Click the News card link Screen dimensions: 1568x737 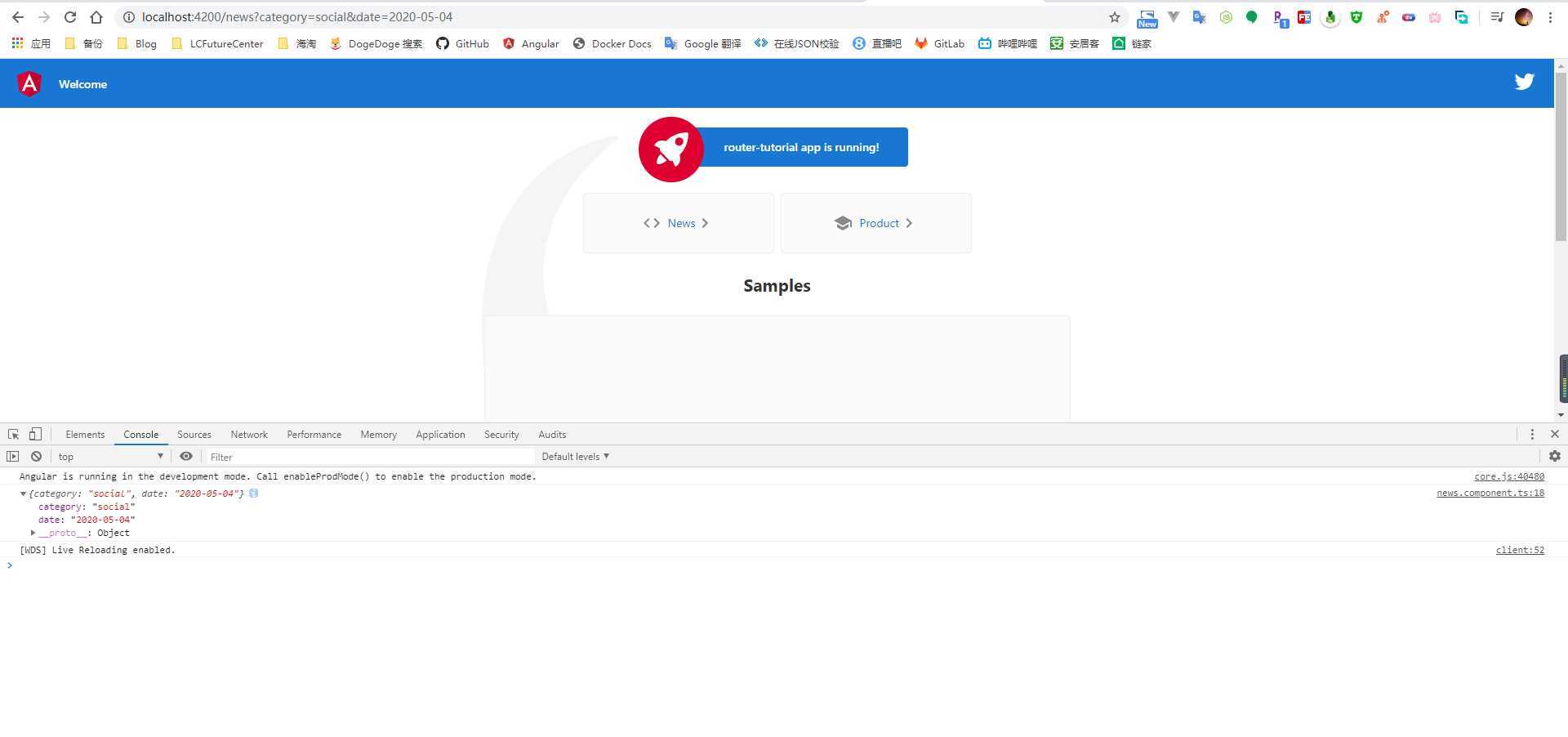point(678,223)
